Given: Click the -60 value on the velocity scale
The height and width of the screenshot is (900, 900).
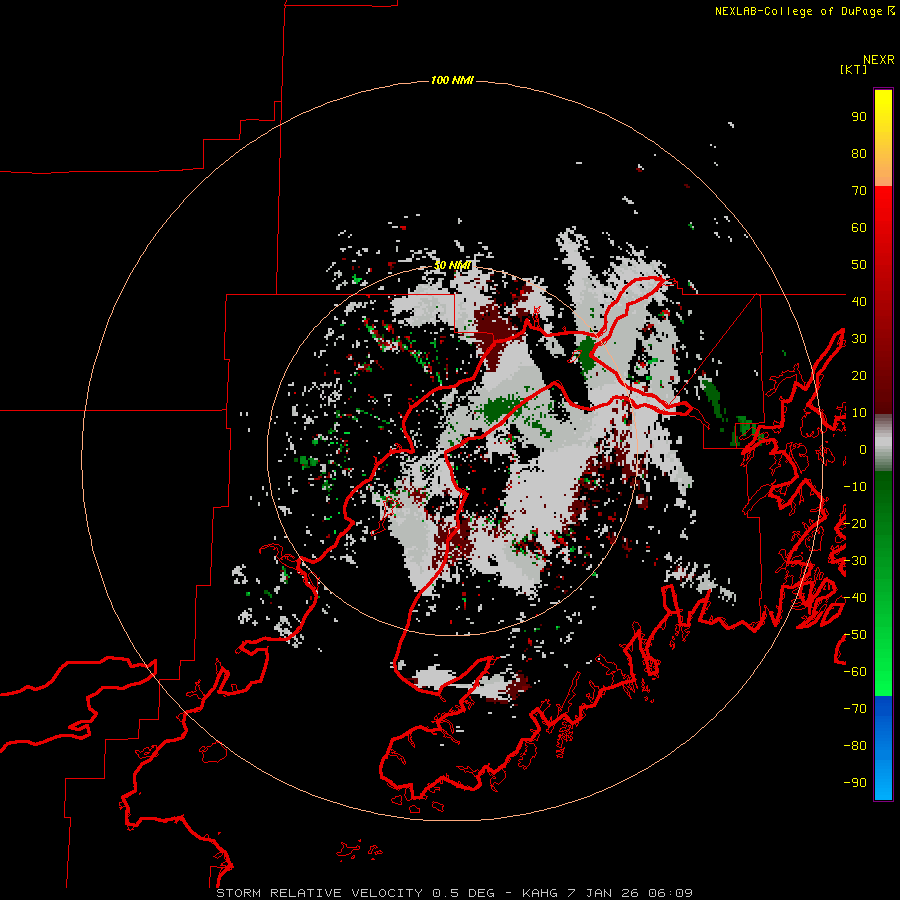Looking at the screenshot, I should pos(855,672).
